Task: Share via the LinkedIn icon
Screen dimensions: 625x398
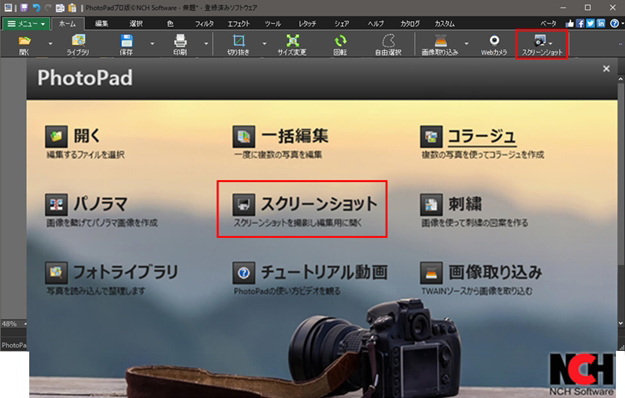Action: coord(601,24)
